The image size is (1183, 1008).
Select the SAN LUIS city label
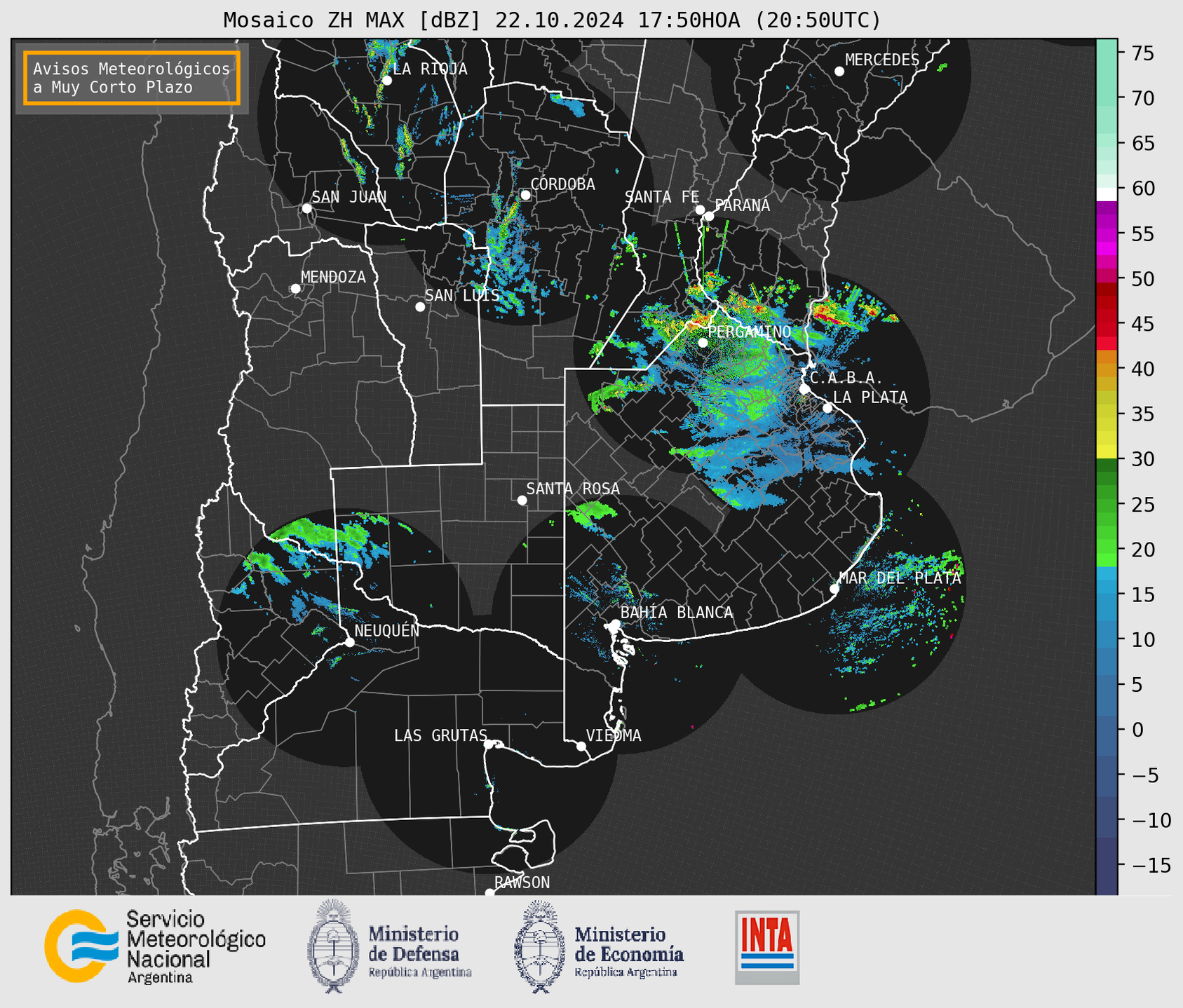point(462,296)
